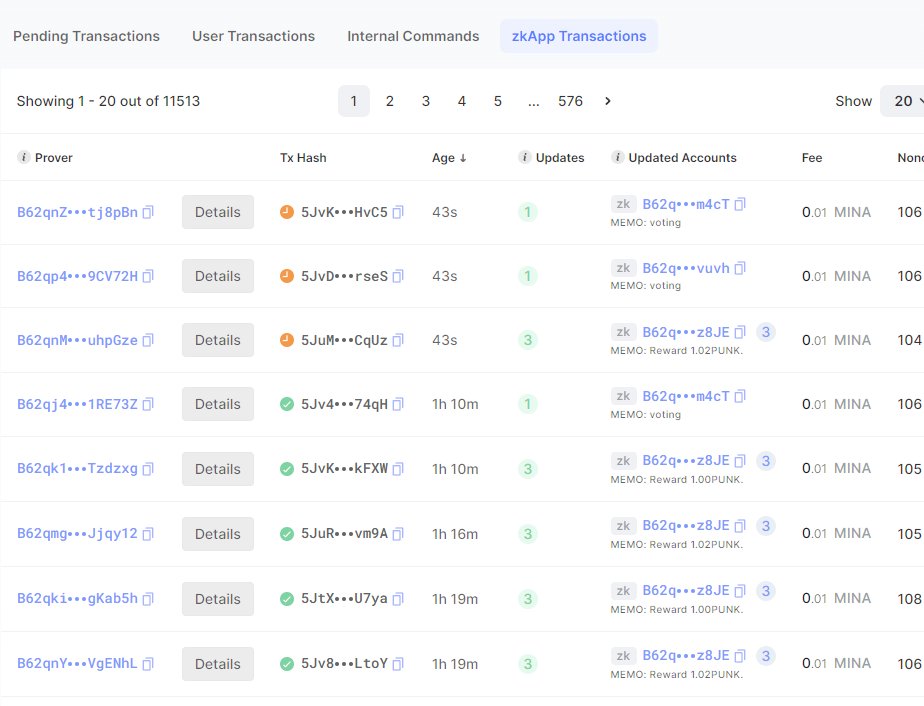Copy tx hash 5Jv4•••74qH

pyautogui.click(x=398, y=404)
